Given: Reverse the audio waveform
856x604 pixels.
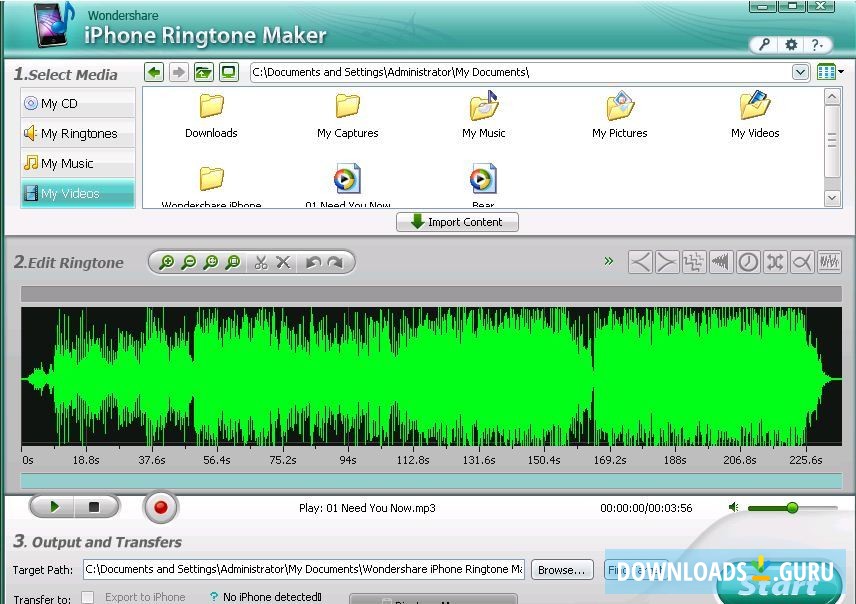Looking at the screenshot, I should tap(722, 262).
